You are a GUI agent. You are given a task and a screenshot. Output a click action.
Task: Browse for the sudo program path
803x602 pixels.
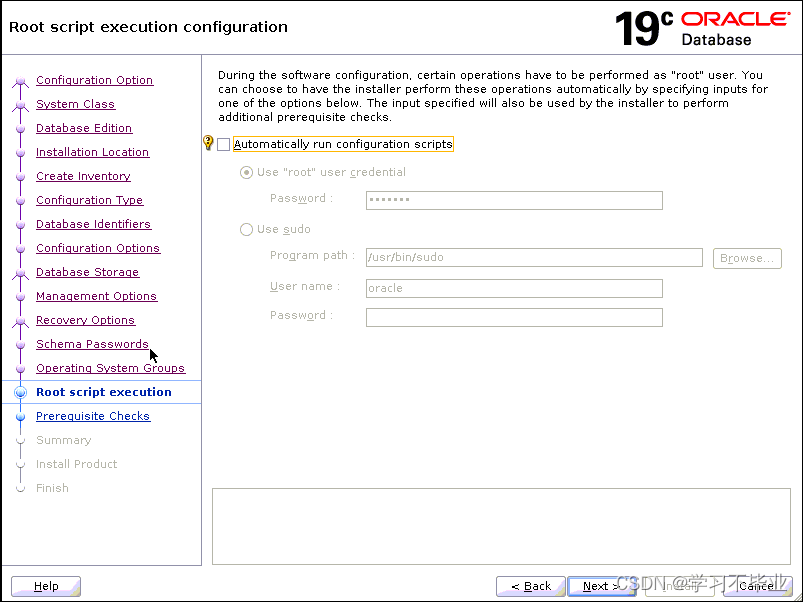pos(747,258)
